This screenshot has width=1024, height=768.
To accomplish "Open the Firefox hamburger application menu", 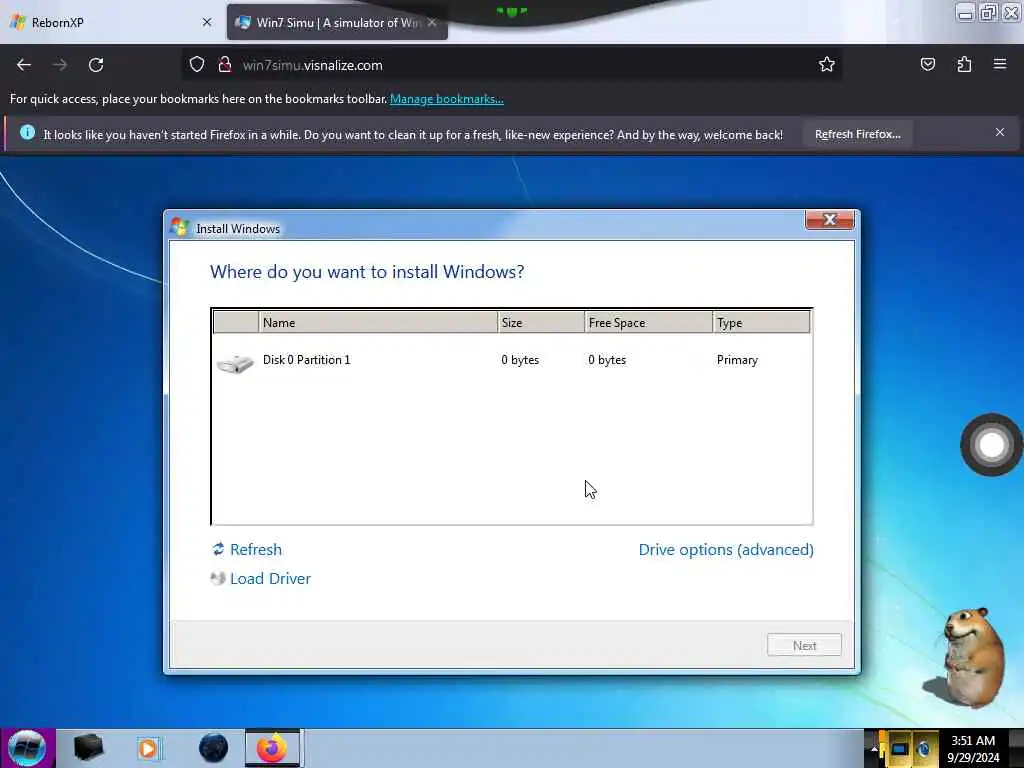I will (x=1000, y=64).
